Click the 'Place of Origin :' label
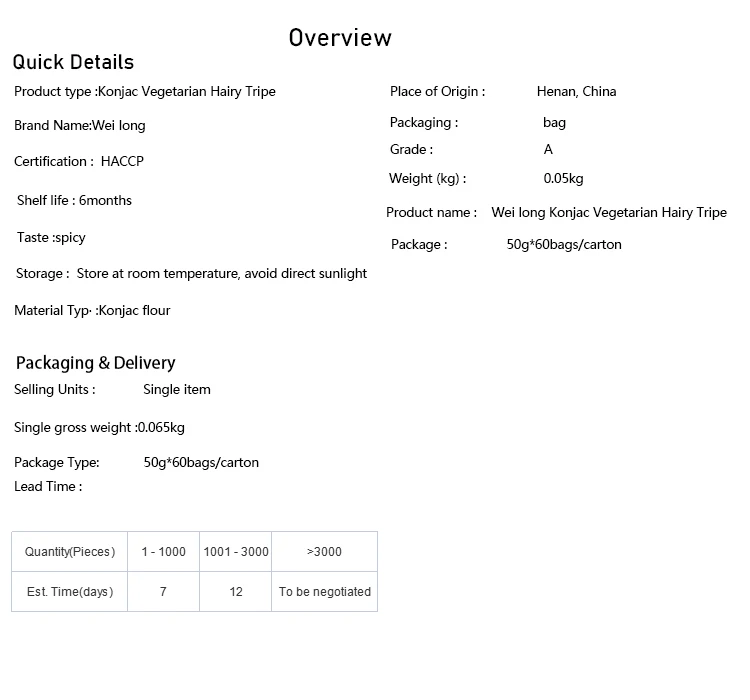750x700 pixels. pos(438,91)
